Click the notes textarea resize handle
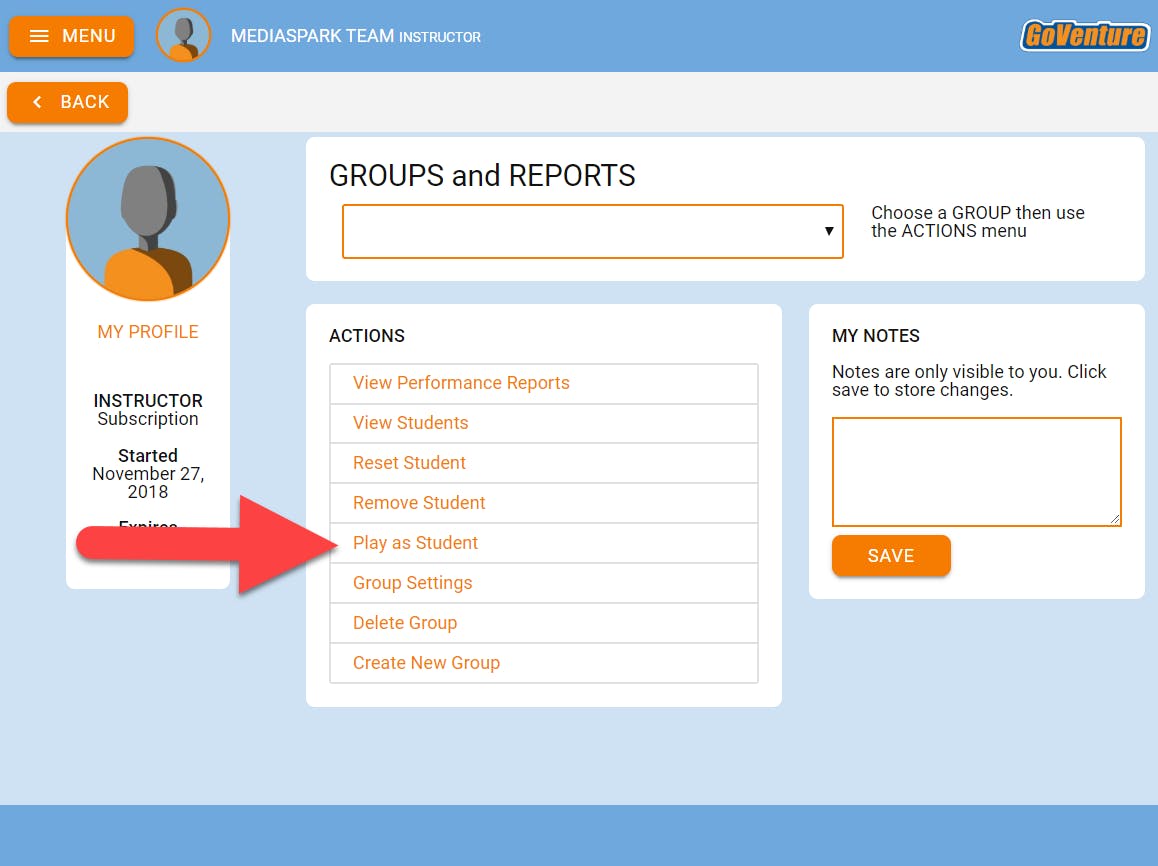The width and height of the screenshot is (1158, 866). [x=1114, y=519]
